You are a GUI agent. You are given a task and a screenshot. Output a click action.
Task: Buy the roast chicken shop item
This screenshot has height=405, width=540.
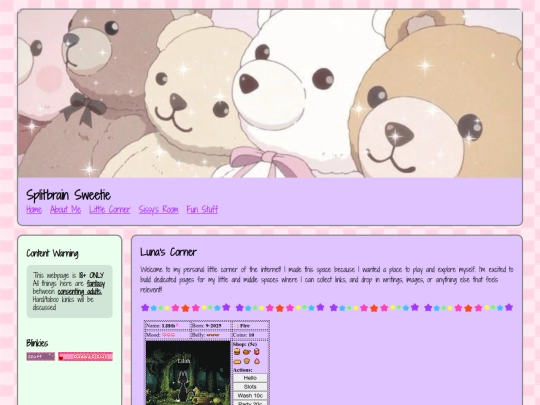click(x=247, y=352)
